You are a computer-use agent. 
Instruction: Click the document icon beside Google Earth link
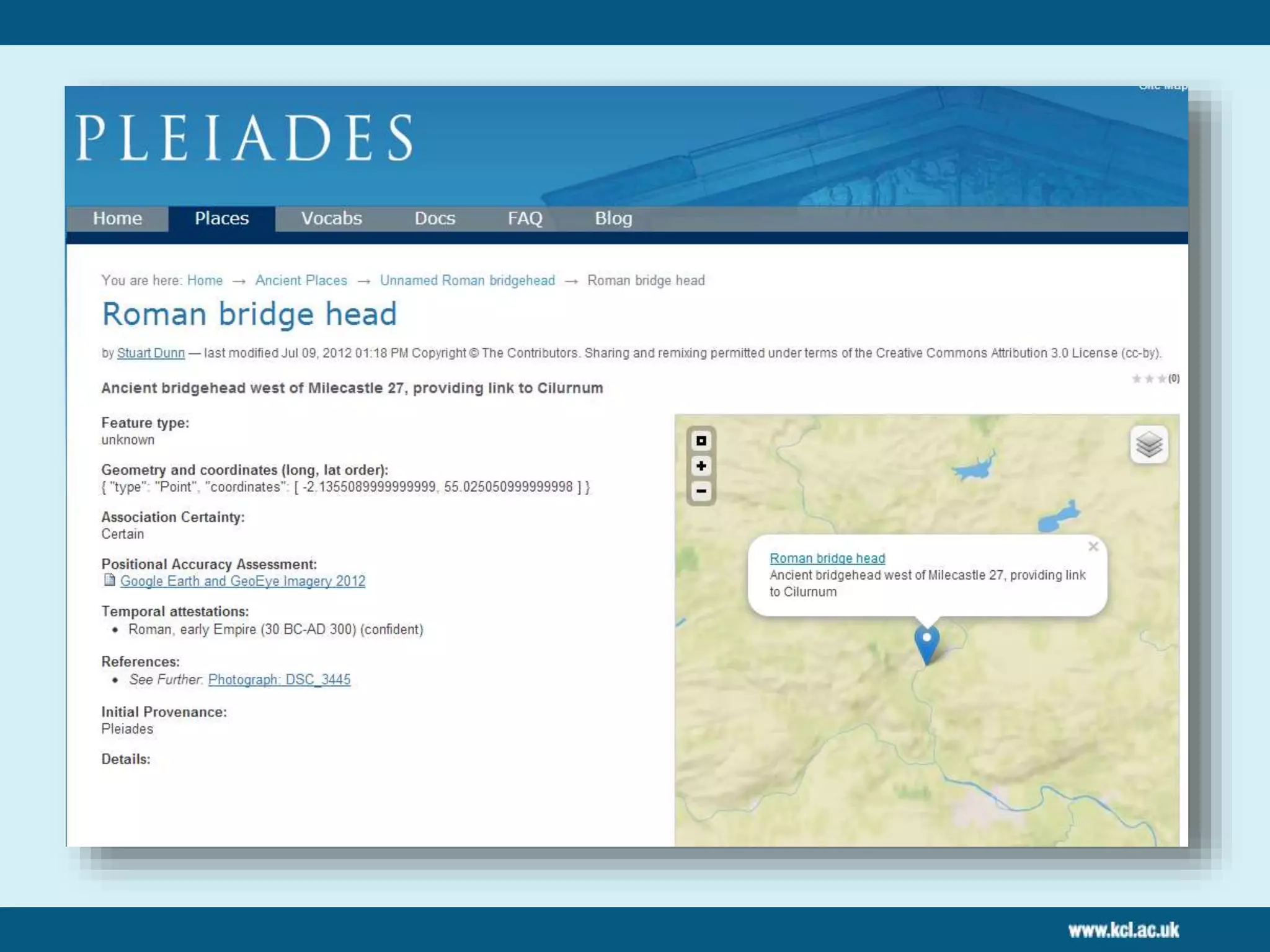110,580
